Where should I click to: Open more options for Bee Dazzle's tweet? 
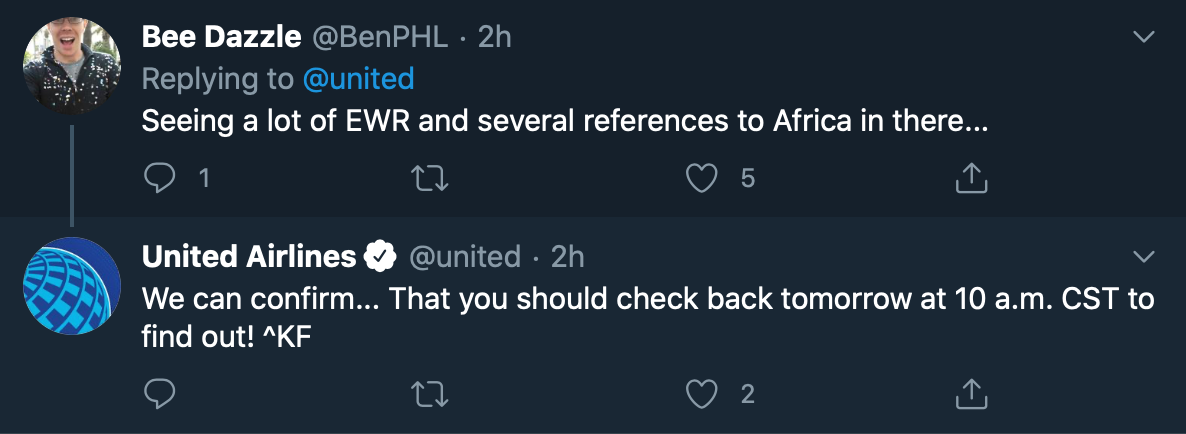pos(1143,38)
